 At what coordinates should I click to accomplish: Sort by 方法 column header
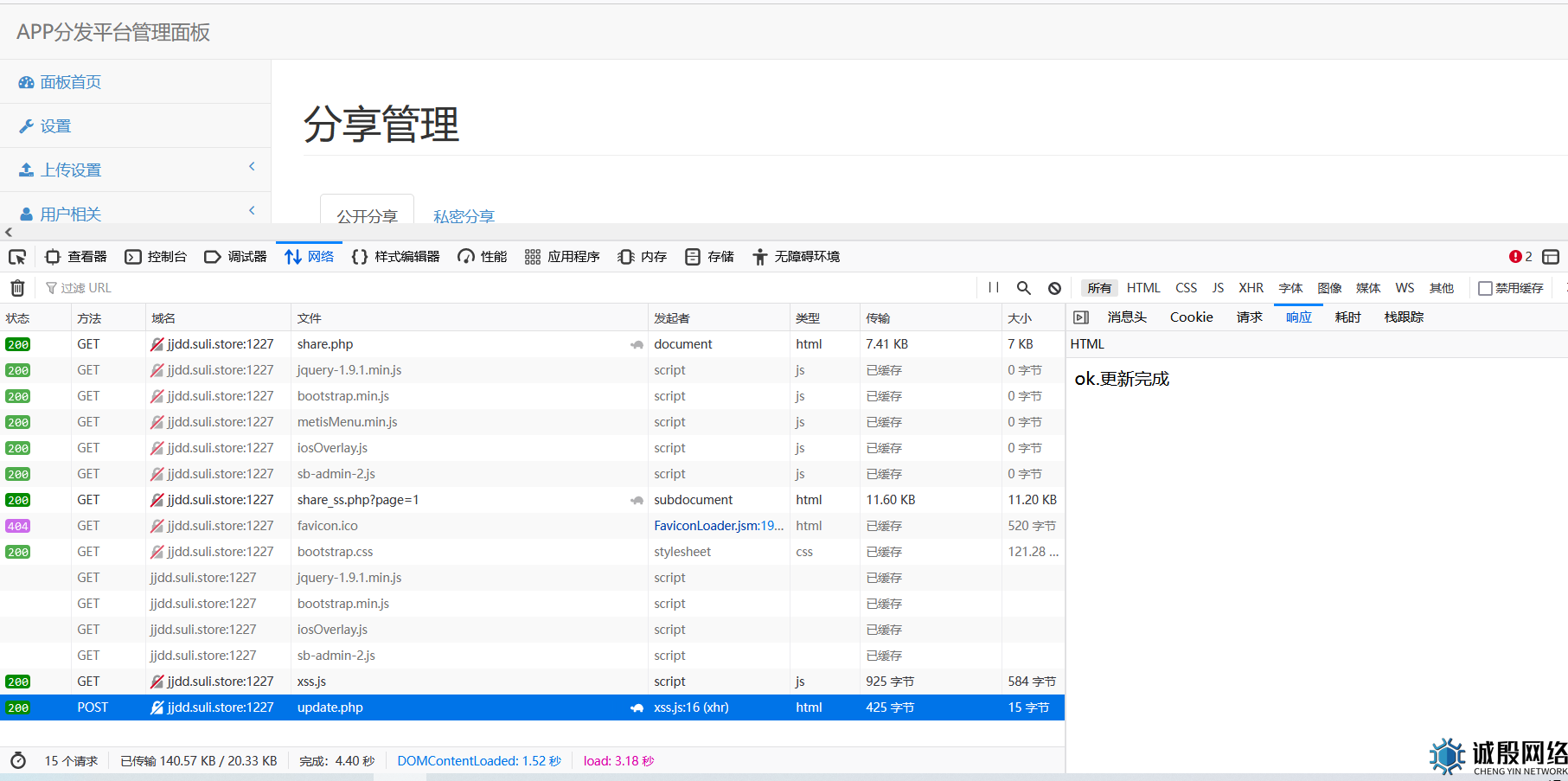tap(108, 318)
